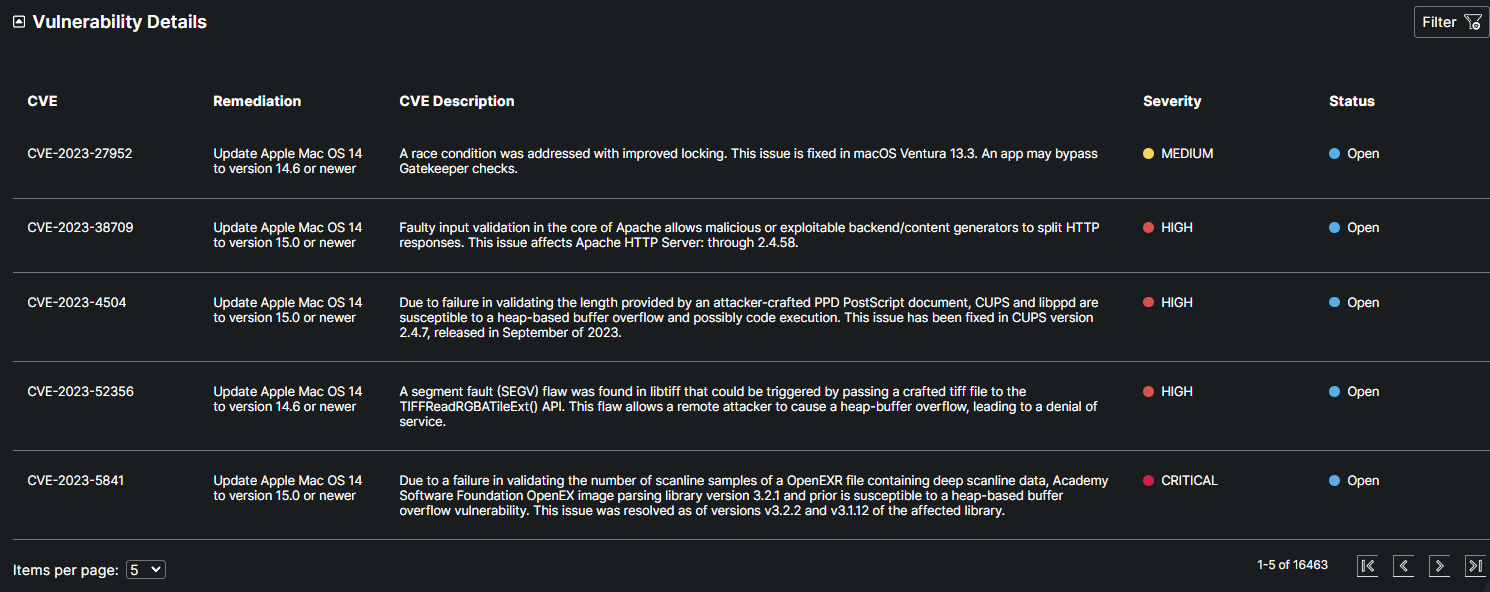Open CVE-2023-27952 entry
The height and width of the screenshot is (592, 1490).
click(80, 154)
